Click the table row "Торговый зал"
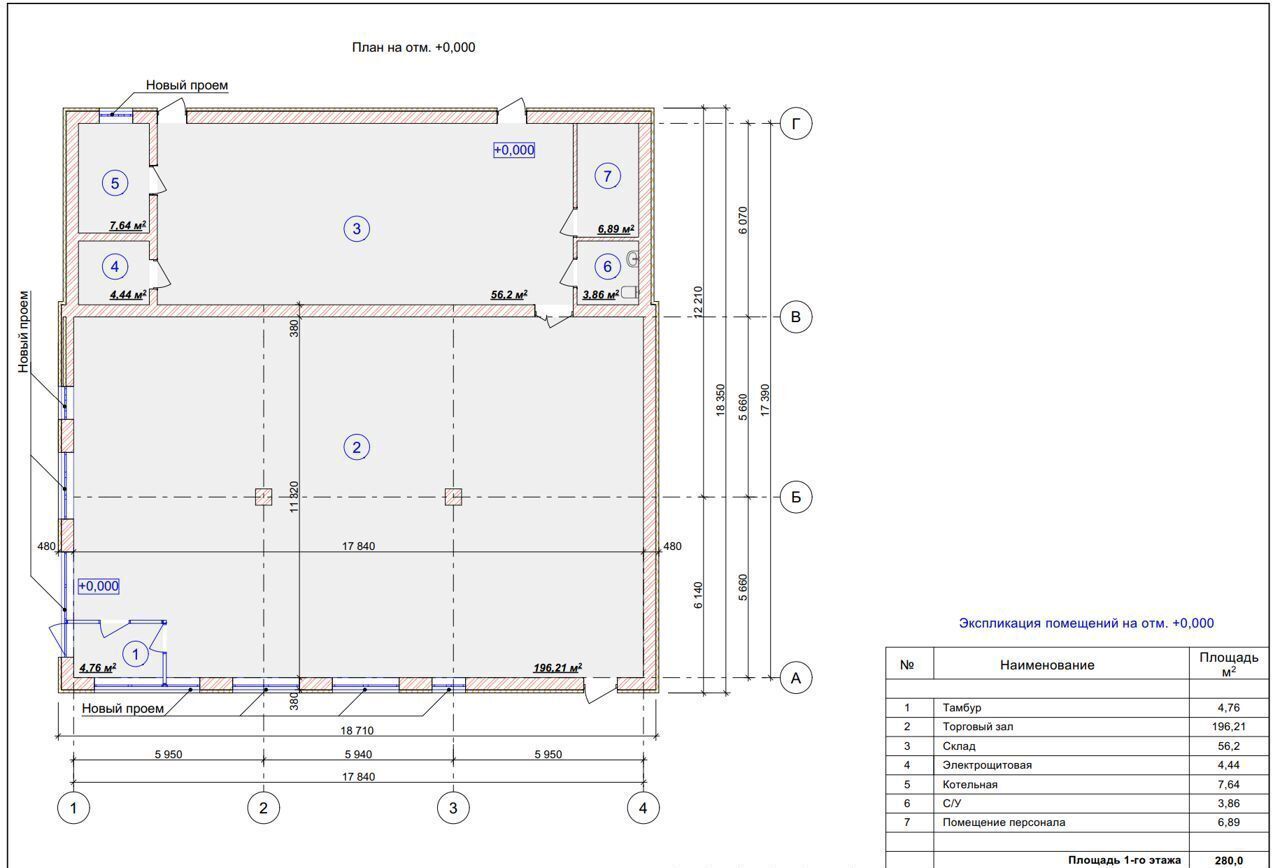 1077,727
